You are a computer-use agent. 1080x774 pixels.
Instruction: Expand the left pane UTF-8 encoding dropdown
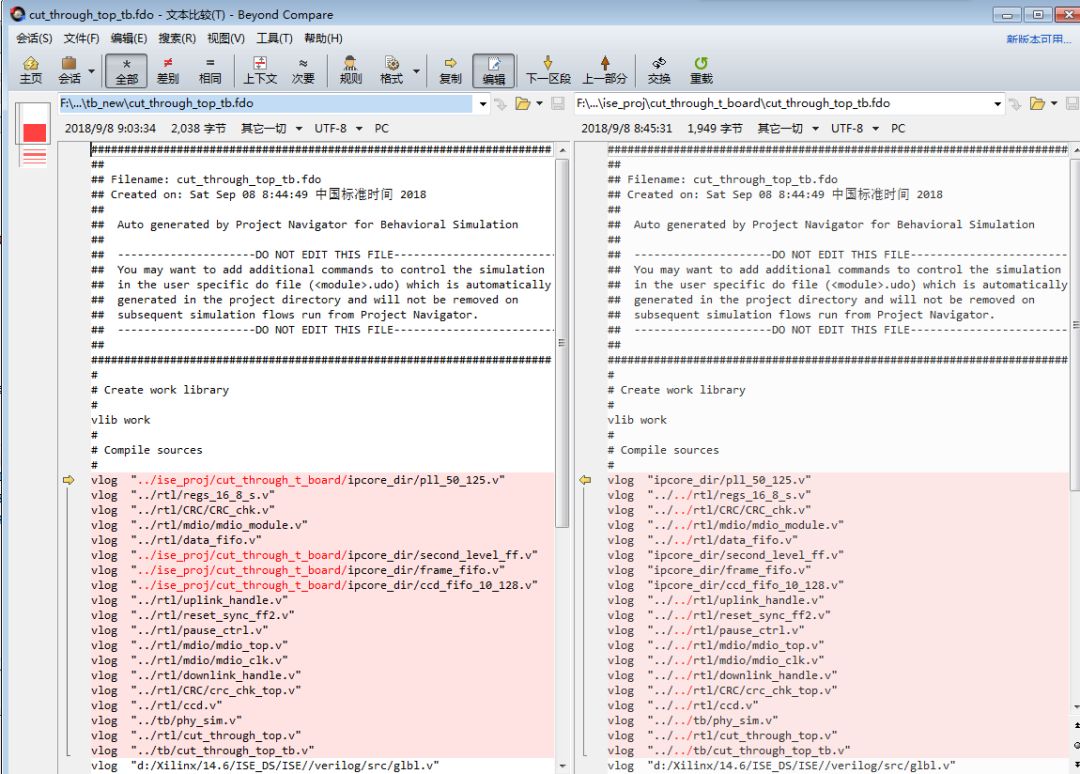point(359,129)
